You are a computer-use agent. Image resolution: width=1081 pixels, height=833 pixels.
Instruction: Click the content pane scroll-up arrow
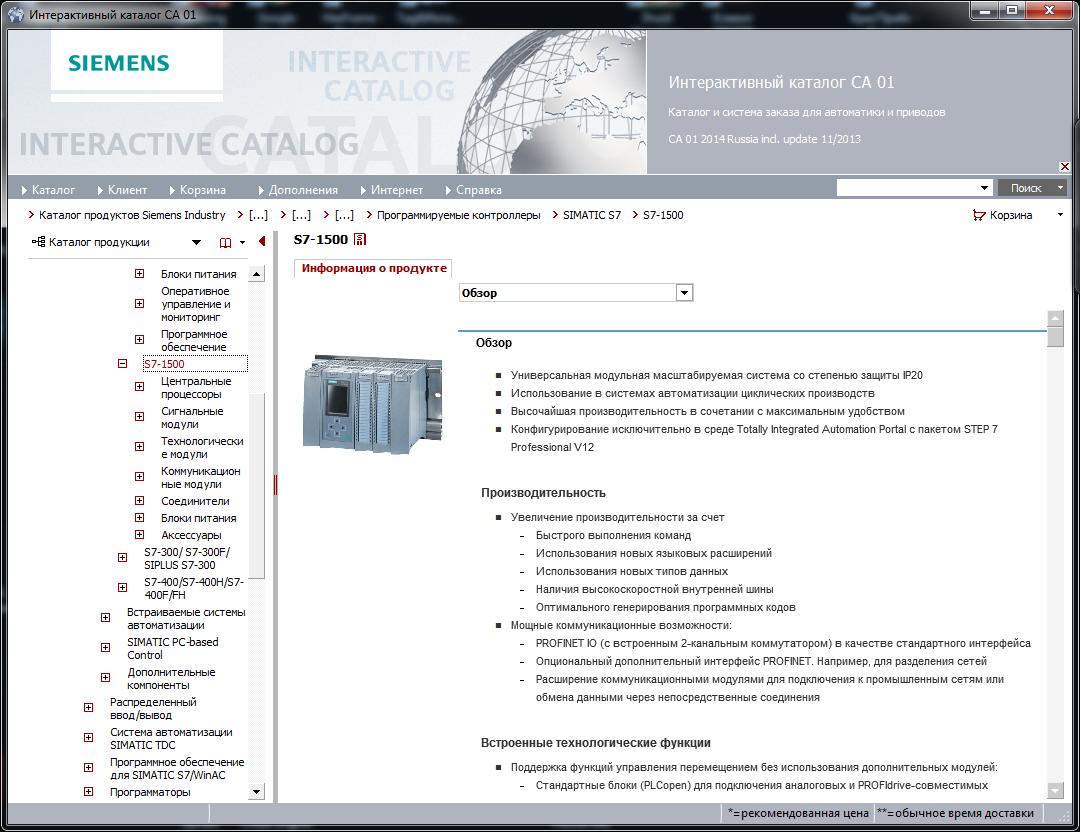[1055, 317]
